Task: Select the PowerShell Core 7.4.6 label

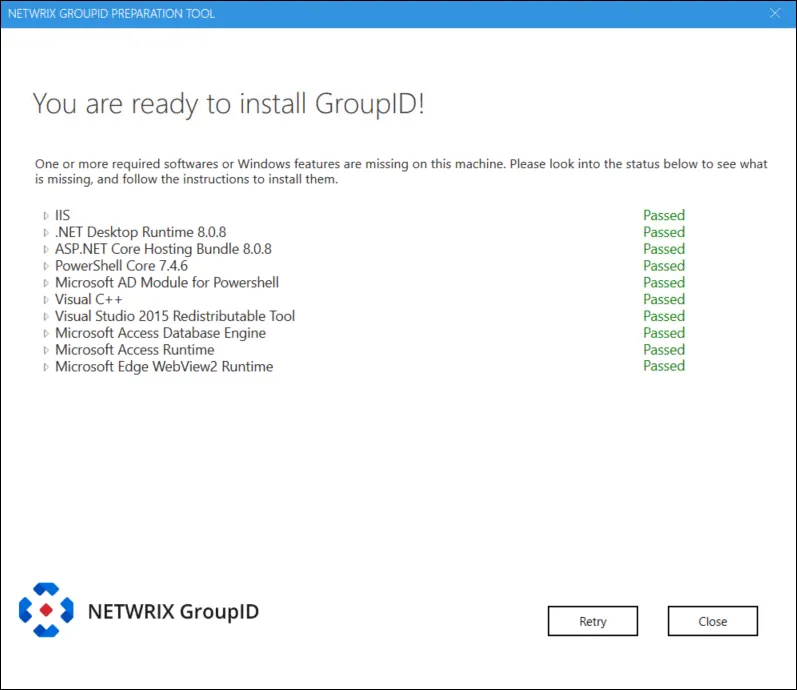Action: pos(121,265)
